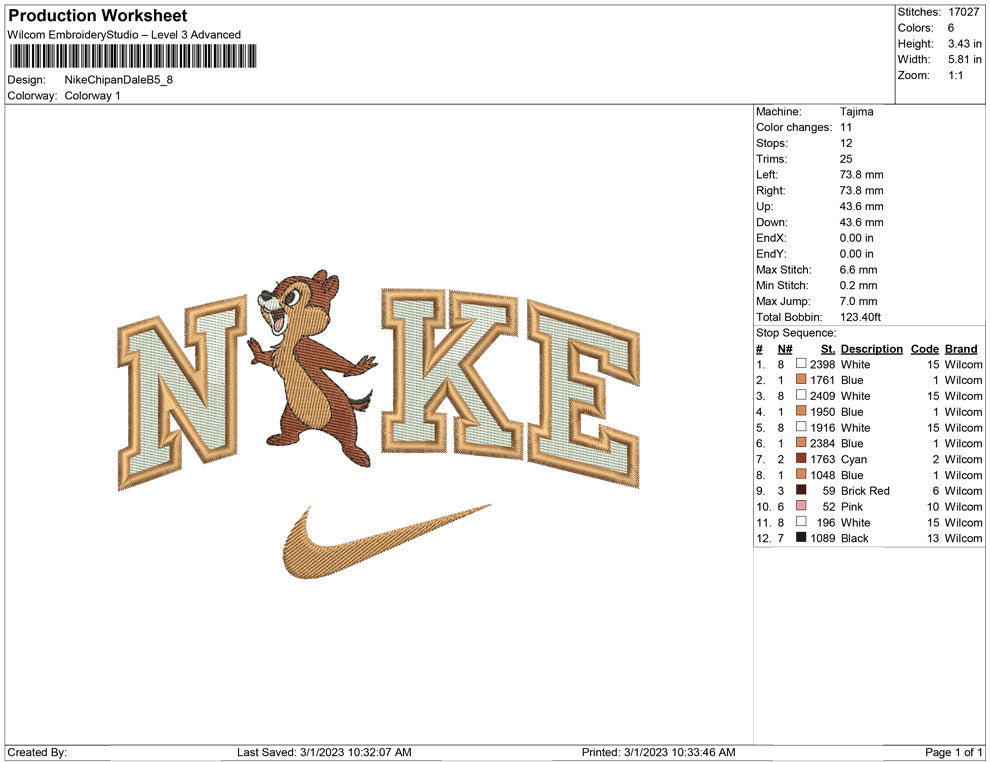990x762 pixels.
Task: Click the embroidered swoosh in the preview
Action: tap(386, 541)
